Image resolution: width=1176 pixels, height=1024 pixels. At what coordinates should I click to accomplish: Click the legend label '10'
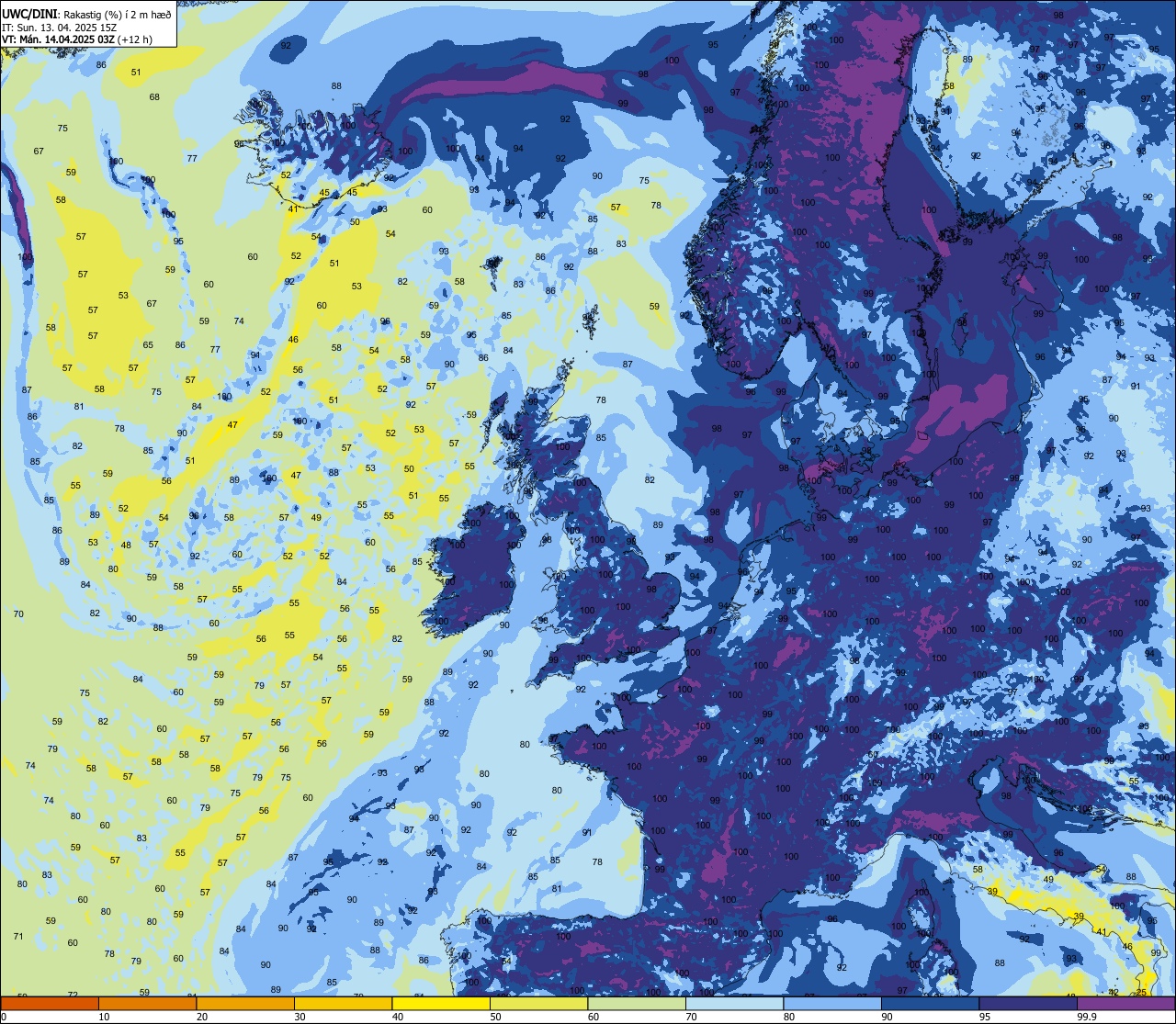pyautogui.click(x=104, y=1017)
